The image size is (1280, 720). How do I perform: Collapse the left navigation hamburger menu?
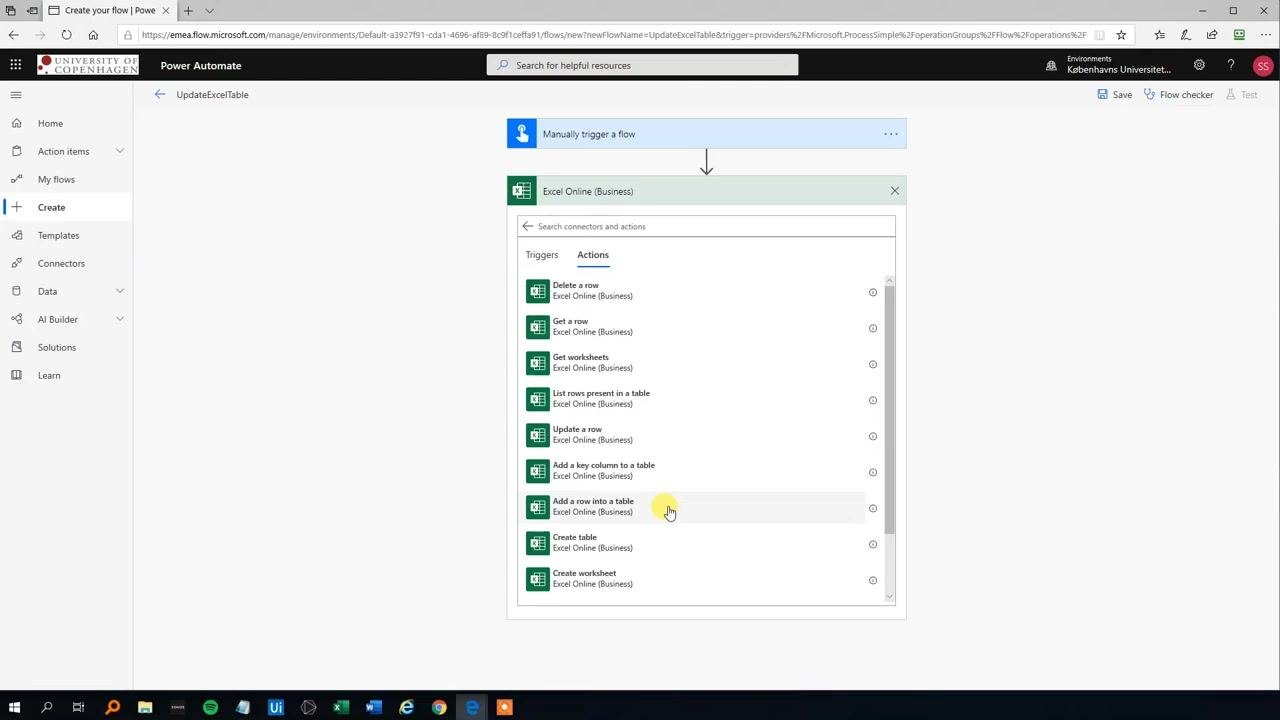(x=16, y=95)
